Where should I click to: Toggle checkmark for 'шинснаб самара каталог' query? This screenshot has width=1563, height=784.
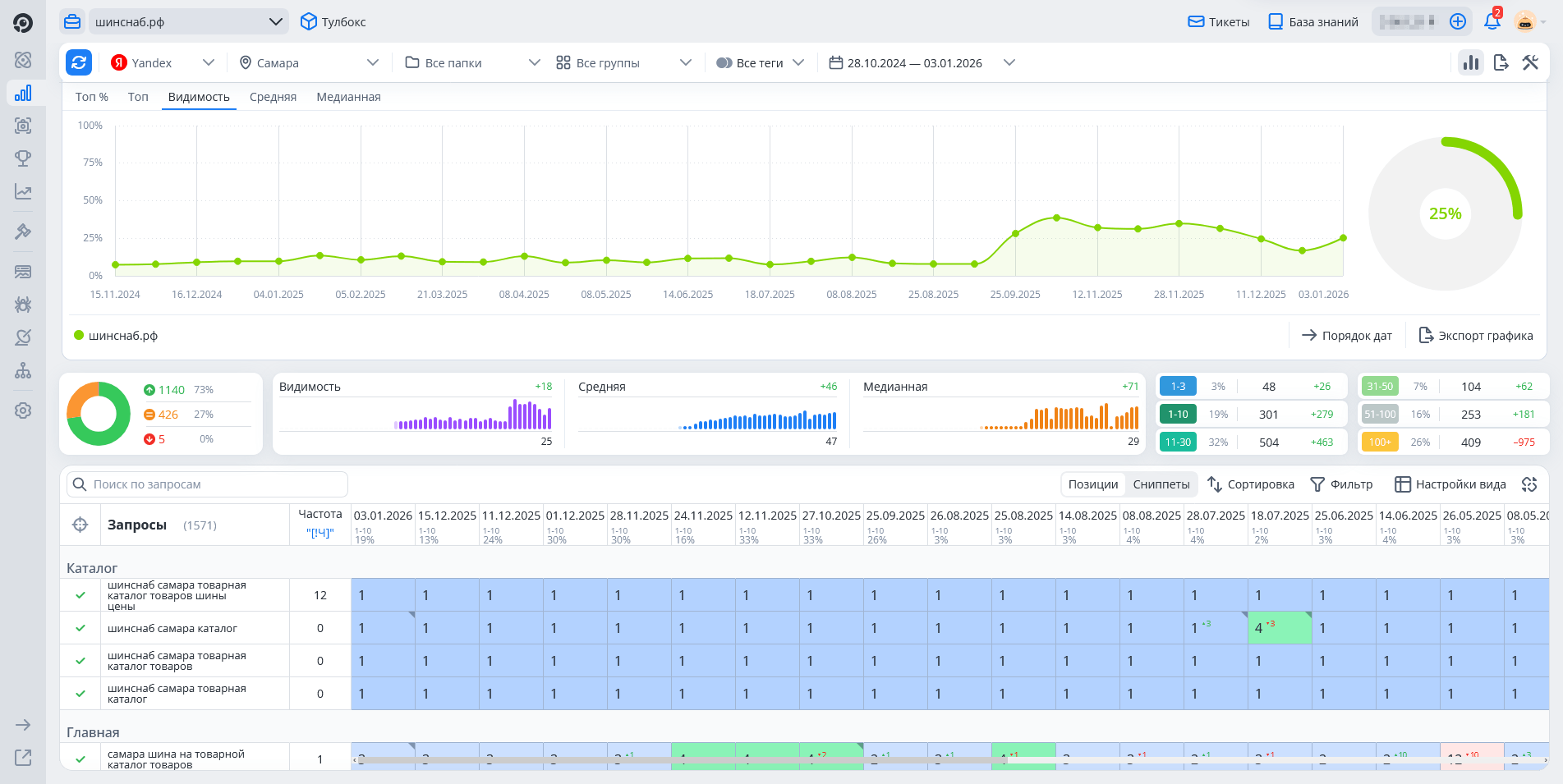point(80,628)
